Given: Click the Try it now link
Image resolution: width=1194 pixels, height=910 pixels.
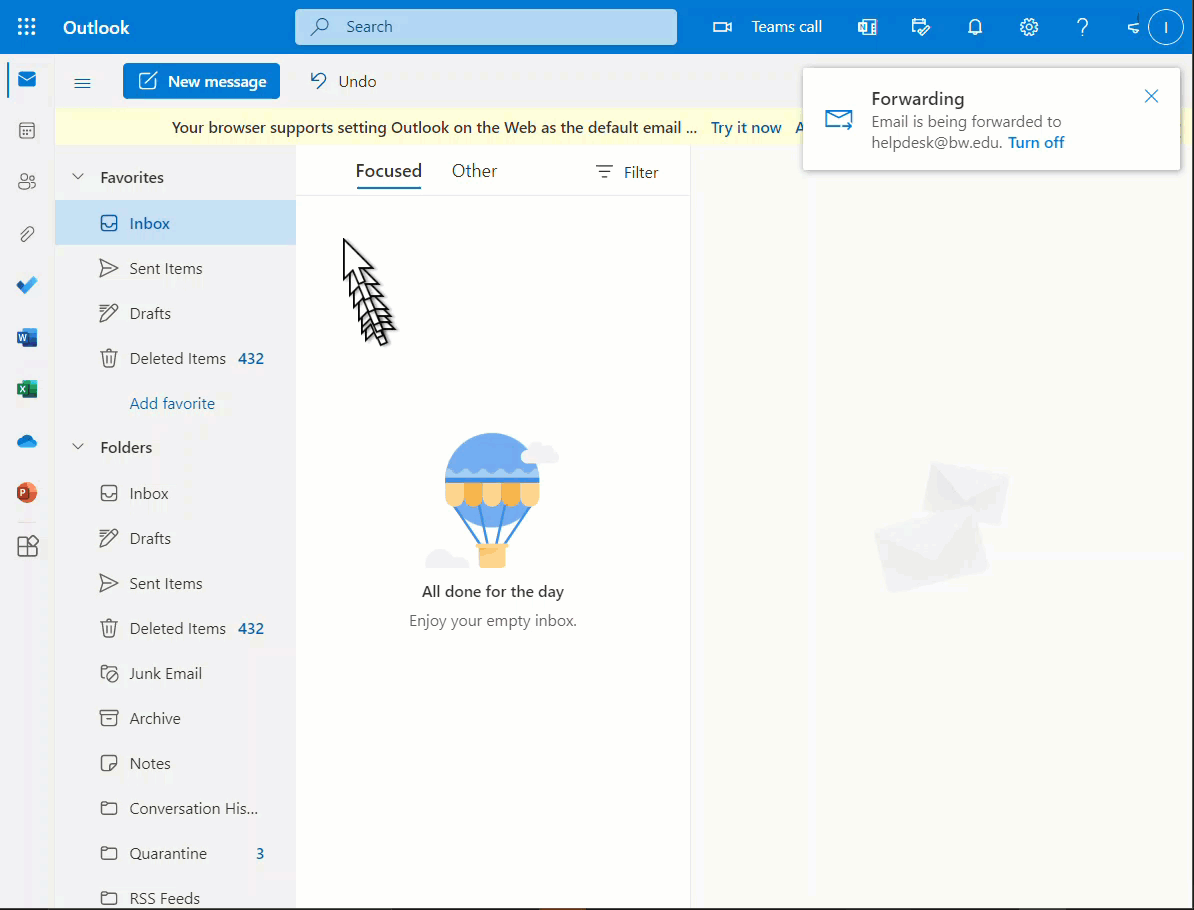Looking at the screenshot, I should click(x=746, y=128).
